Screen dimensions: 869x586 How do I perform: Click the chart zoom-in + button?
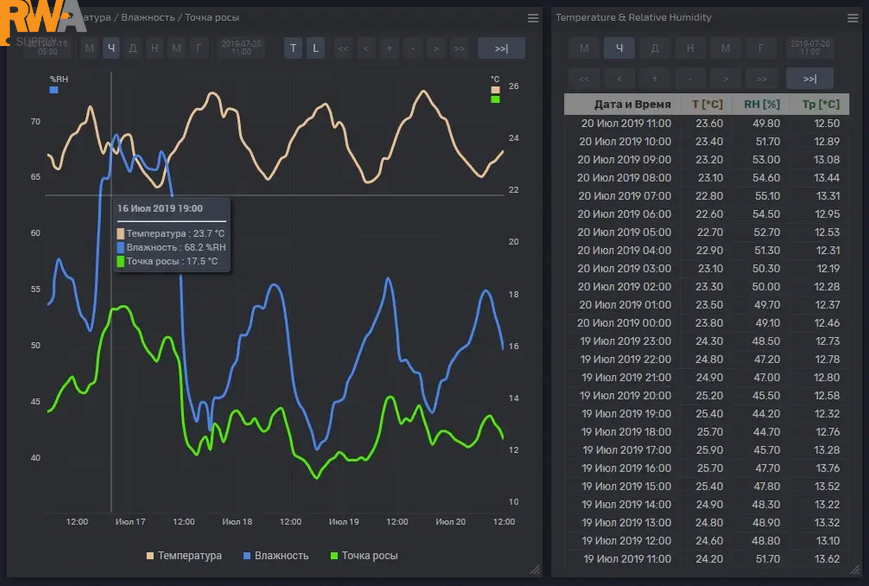(x=389, y=48)
